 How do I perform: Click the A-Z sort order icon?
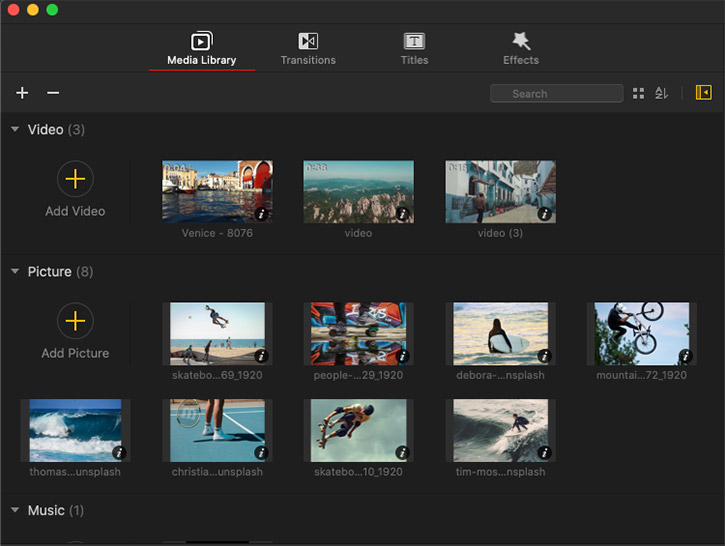click(x=661, y=93)
